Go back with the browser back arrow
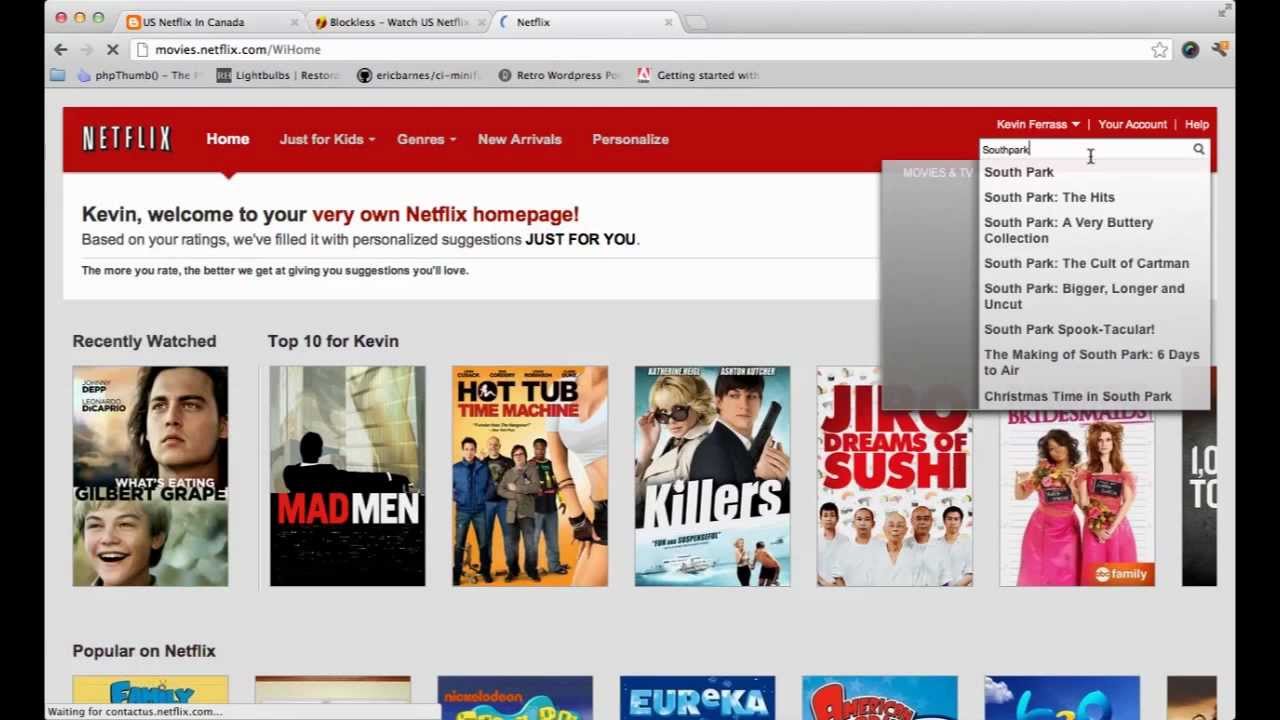 [x=61, y=49]
